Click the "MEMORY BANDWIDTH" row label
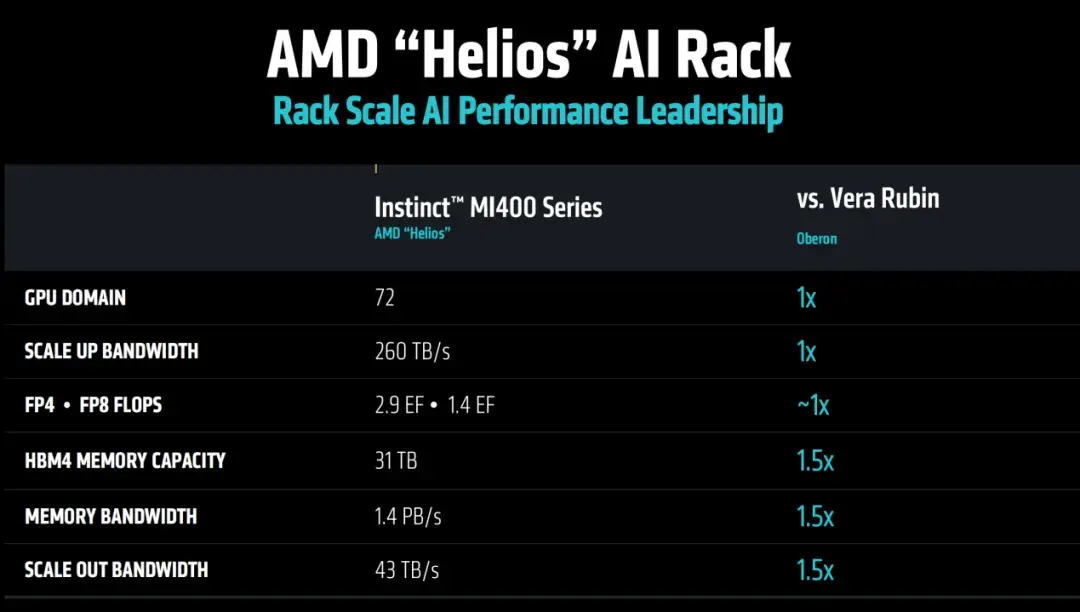 point(110,516)
